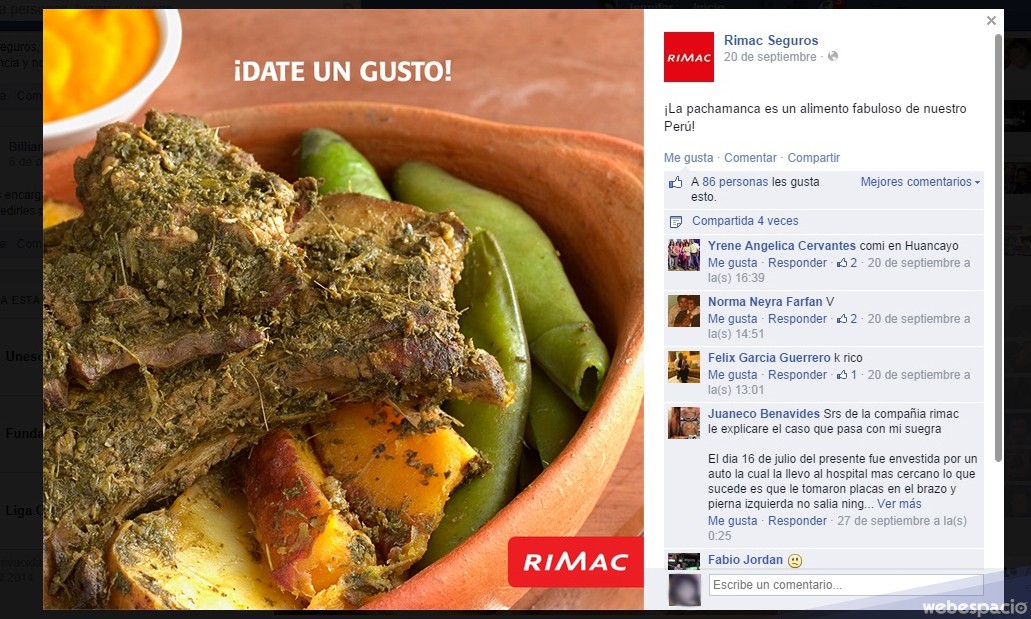Screen dimensions: 1031x619
Task: Click the globe public privacy icon
Action: point(833,57)
